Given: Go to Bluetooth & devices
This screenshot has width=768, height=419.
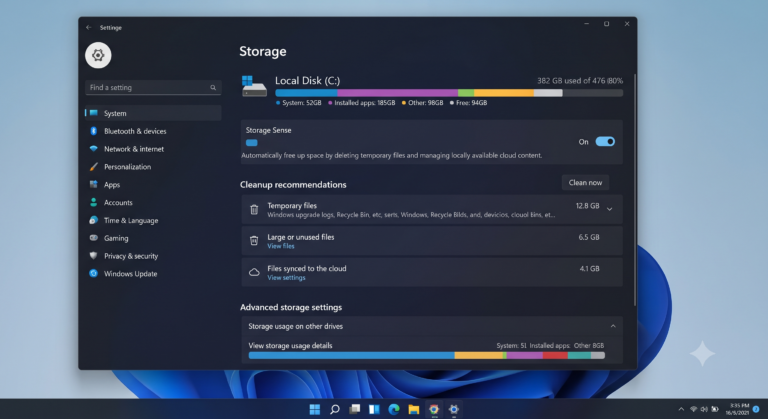Looking at the screenshot, I should coord(153,131).
